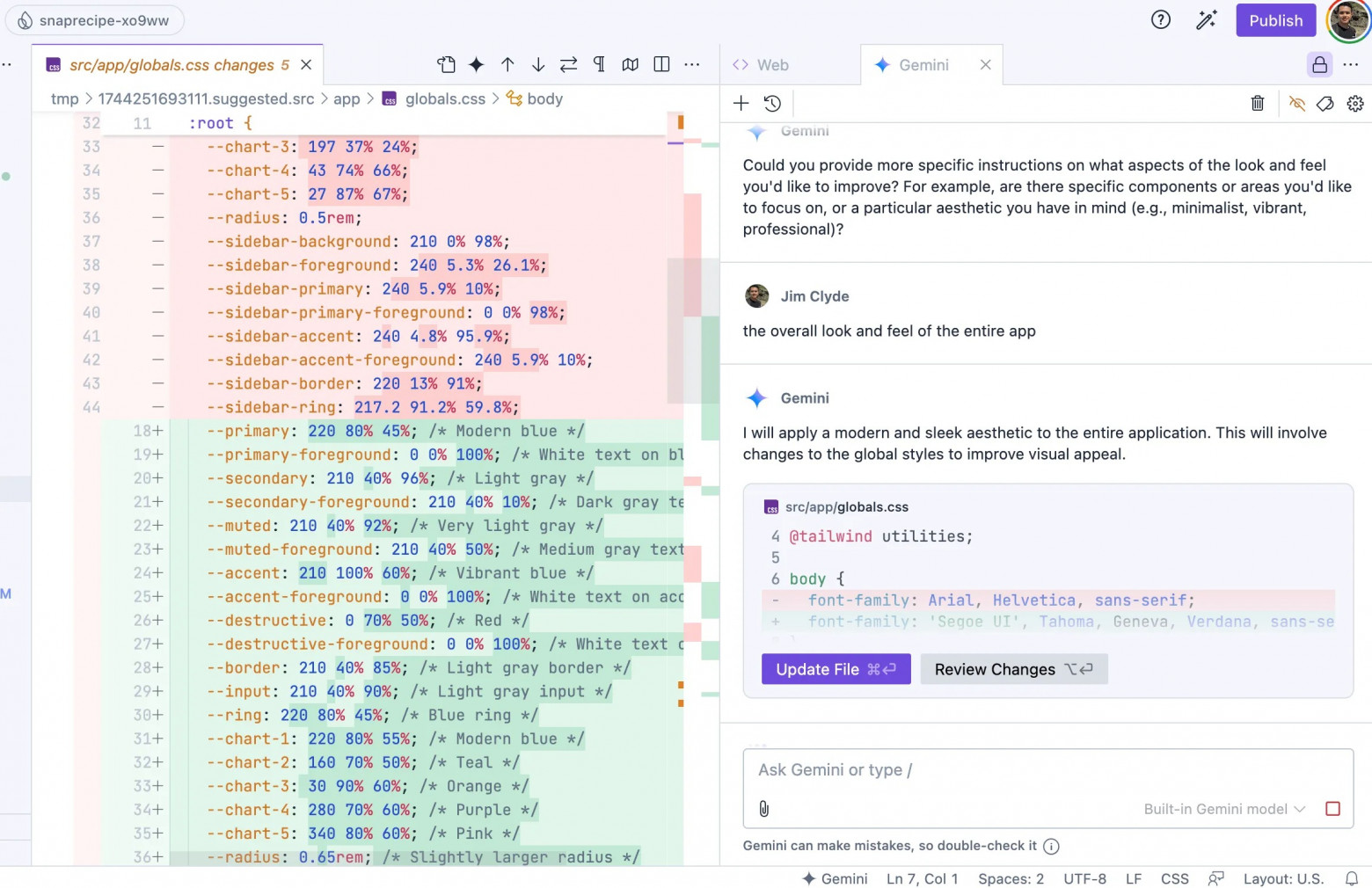The height and width of the screenshot is (888, 1372).
Task: Toggle the lock icon in the right panel
Action: (x=1319, y=65)
